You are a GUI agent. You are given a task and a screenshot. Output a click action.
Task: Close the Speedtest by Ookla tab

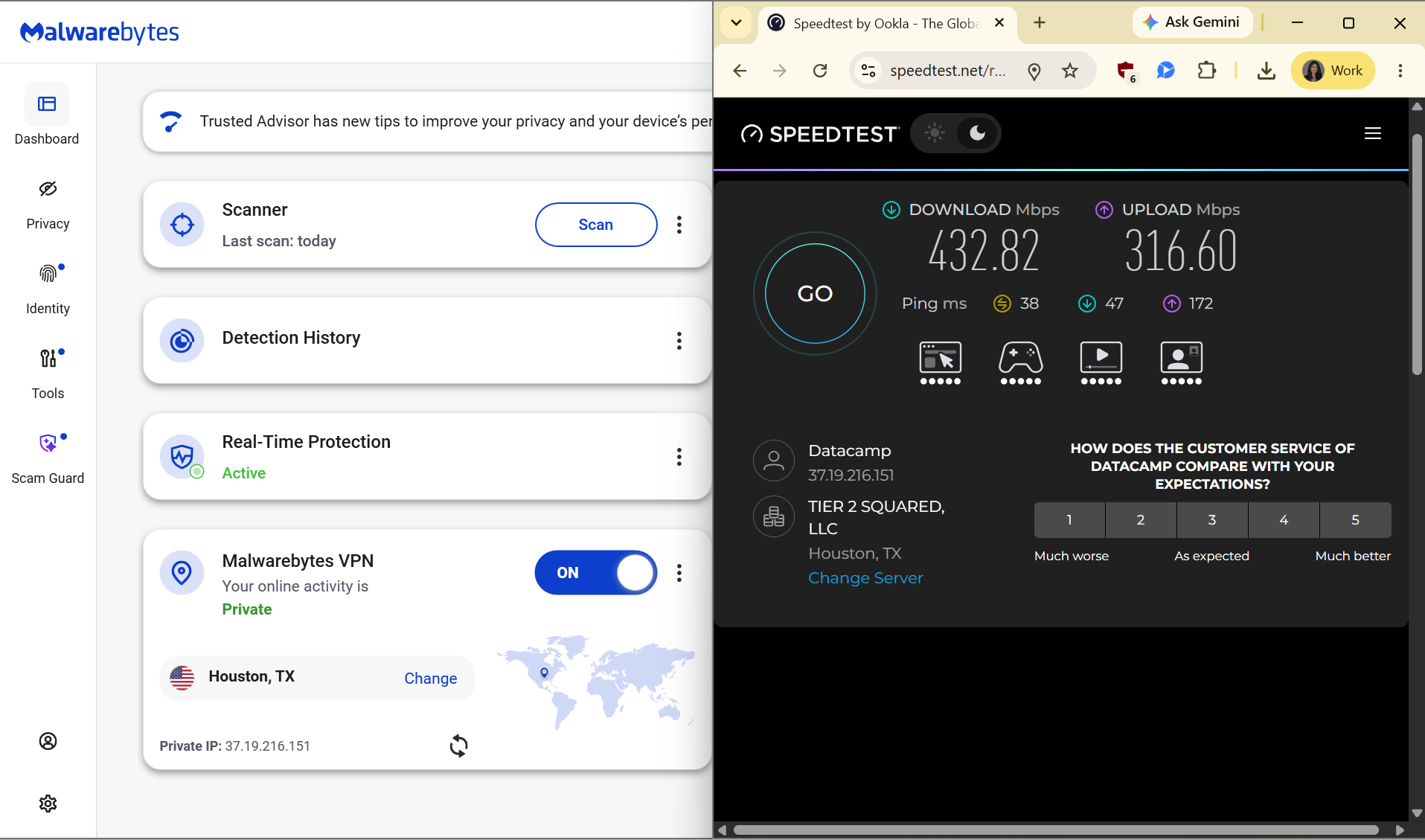[x=999, y=23]
